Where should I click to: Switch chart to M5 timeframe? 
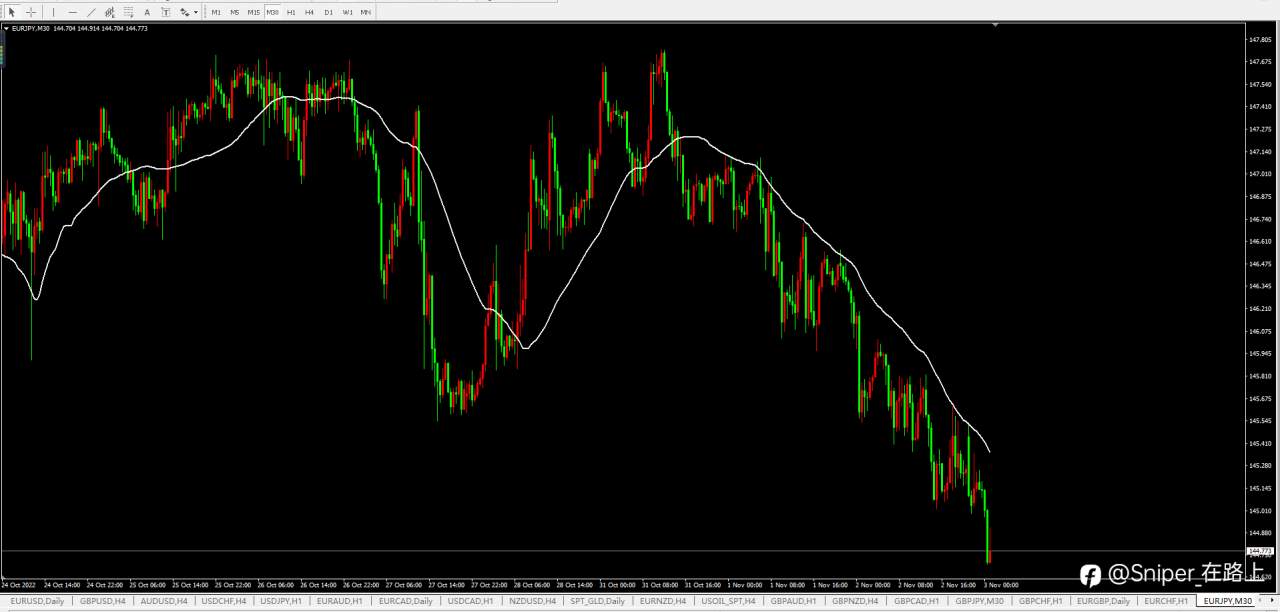pos(235,12)
